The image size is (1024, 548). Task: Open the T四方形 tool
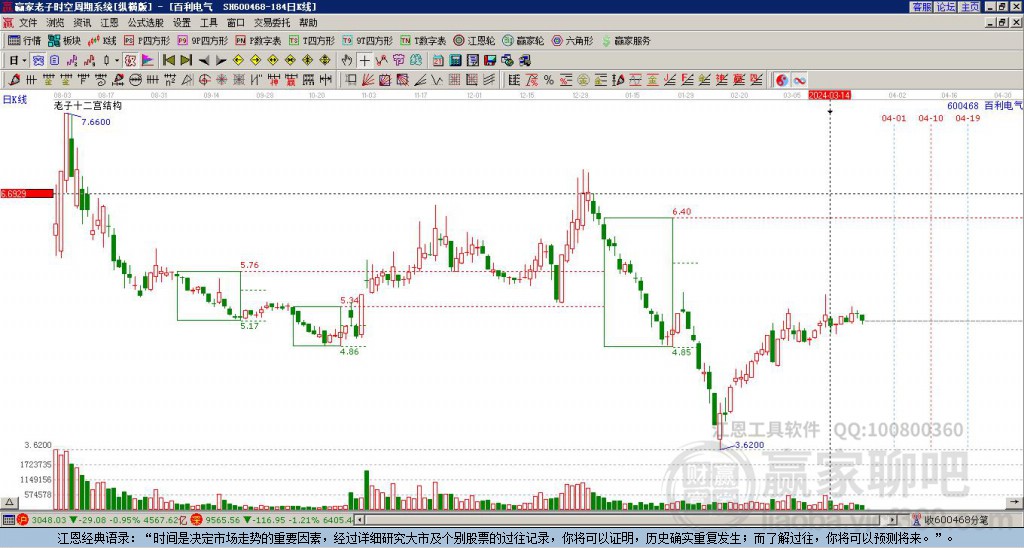pyautogui.click(x=312, y=40)
